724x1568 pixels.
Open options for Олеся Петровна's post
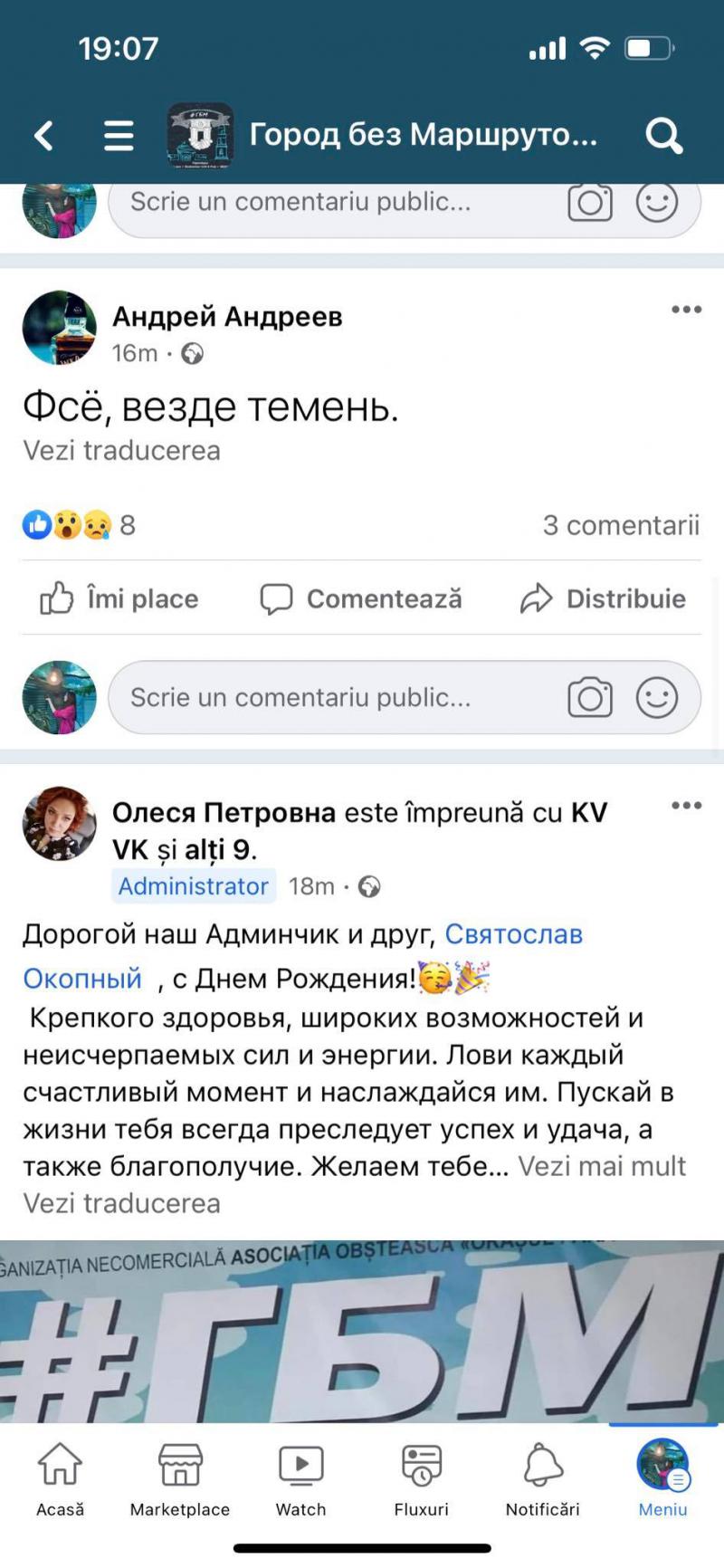tap(686, 806)
